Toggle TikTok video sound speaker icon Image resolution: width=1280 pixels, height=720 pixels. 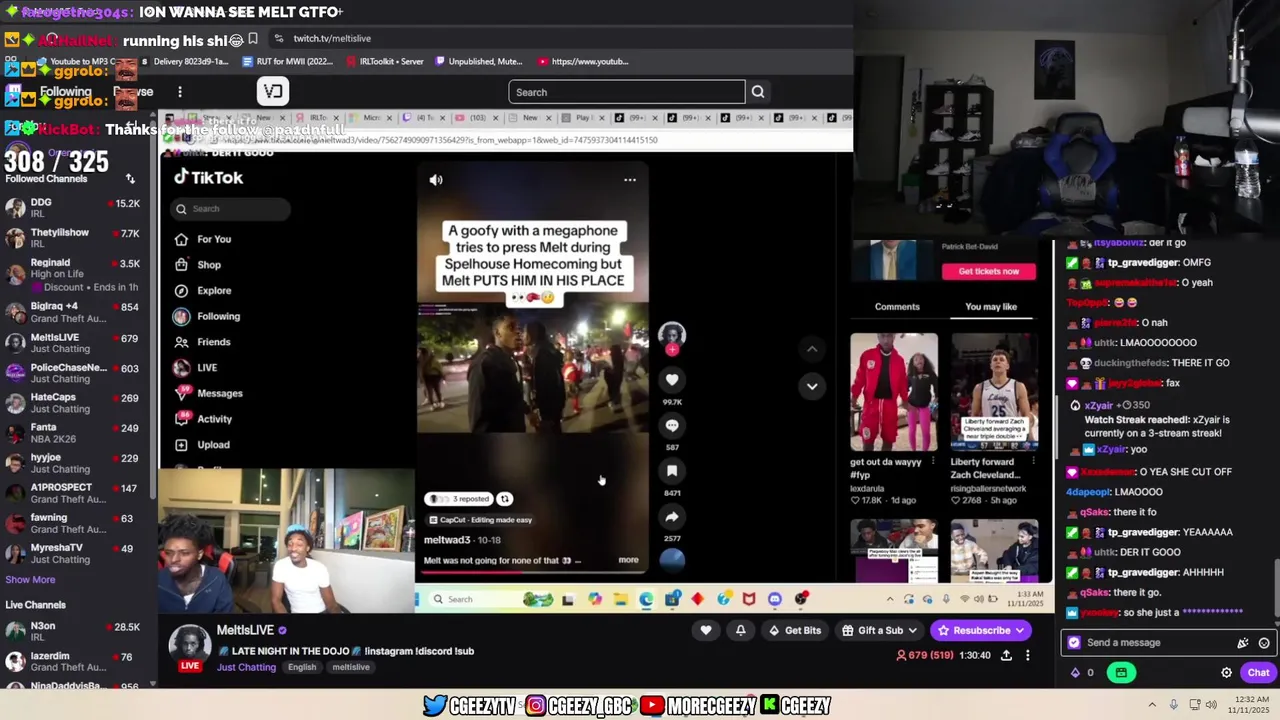tap(436, 180)
